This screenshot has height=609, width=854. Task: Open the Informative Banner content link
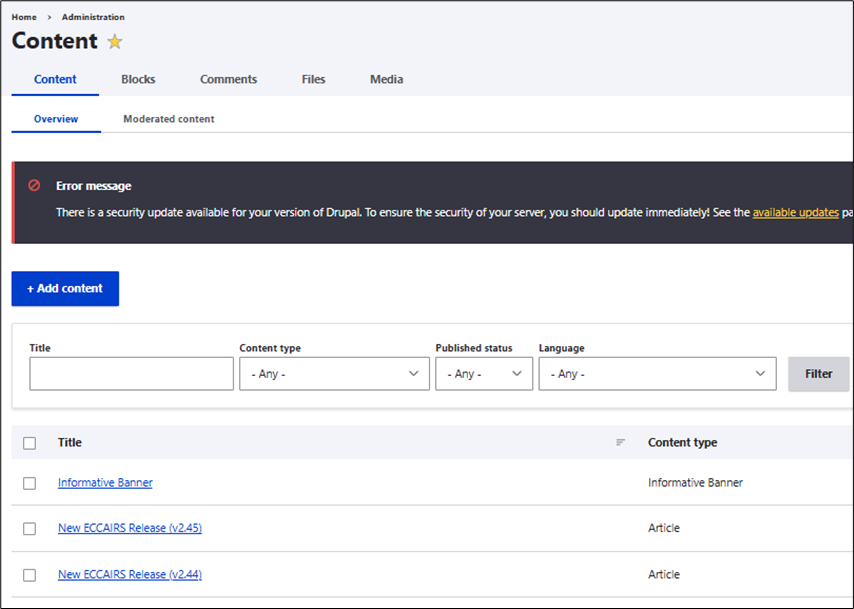pyautogui.click(x=105, y=483)
